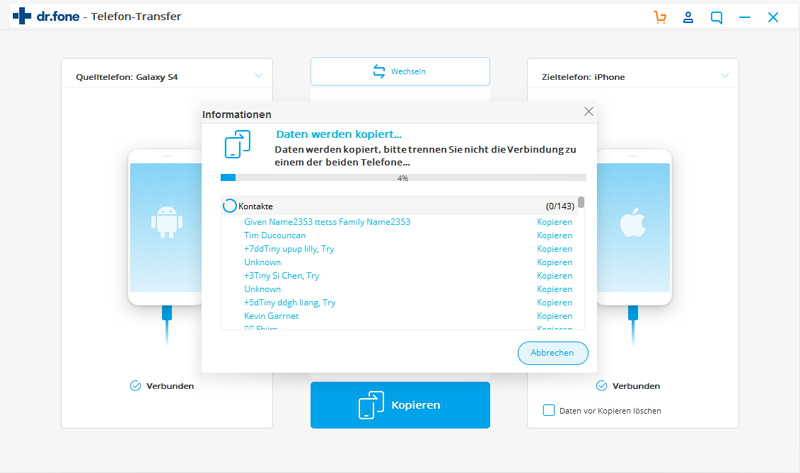The image size is (800, 473).
Task: Open the shopping cart icon
Action: pos(660,17)
